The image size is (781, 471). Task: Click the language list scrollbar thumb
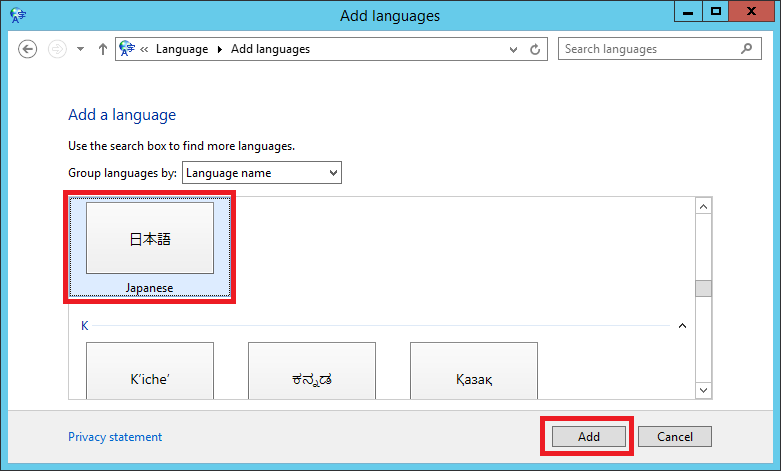[703, 288]
